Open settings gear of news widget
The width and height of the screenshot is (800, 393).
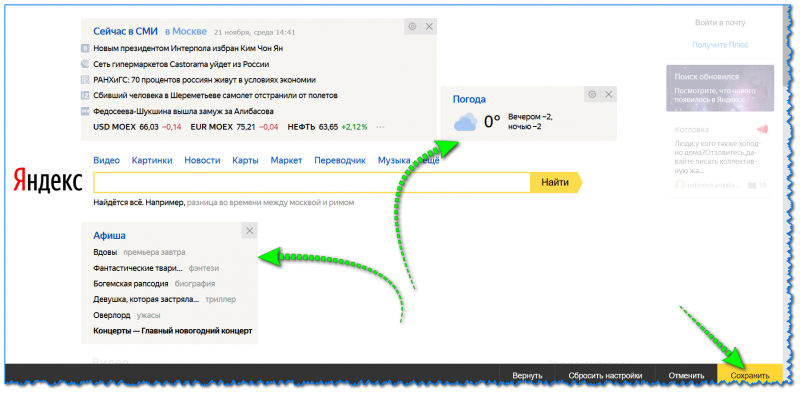point(413,27)
